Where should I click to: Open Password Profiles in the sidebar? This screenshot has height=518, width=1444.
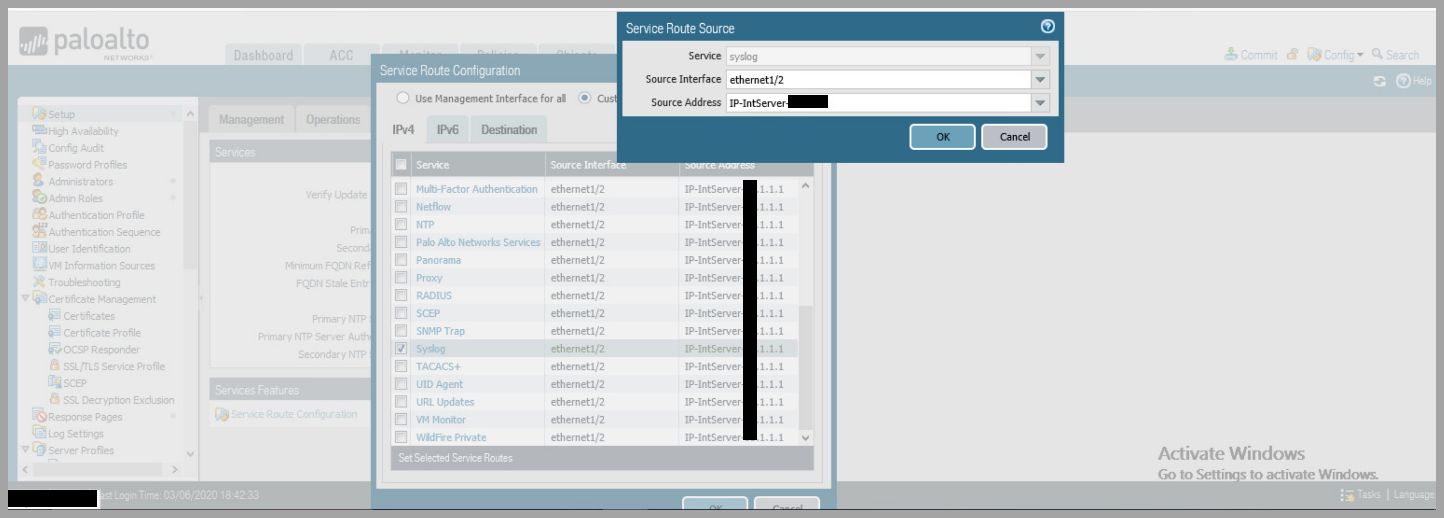(x=87, y=165)
